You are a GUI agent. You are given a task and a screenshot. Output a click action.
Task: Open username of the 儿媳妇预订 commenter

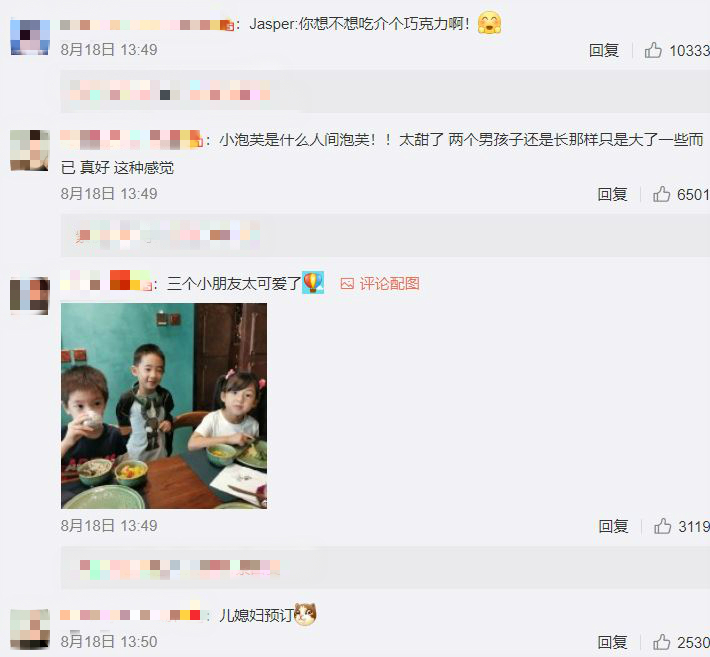130,614
